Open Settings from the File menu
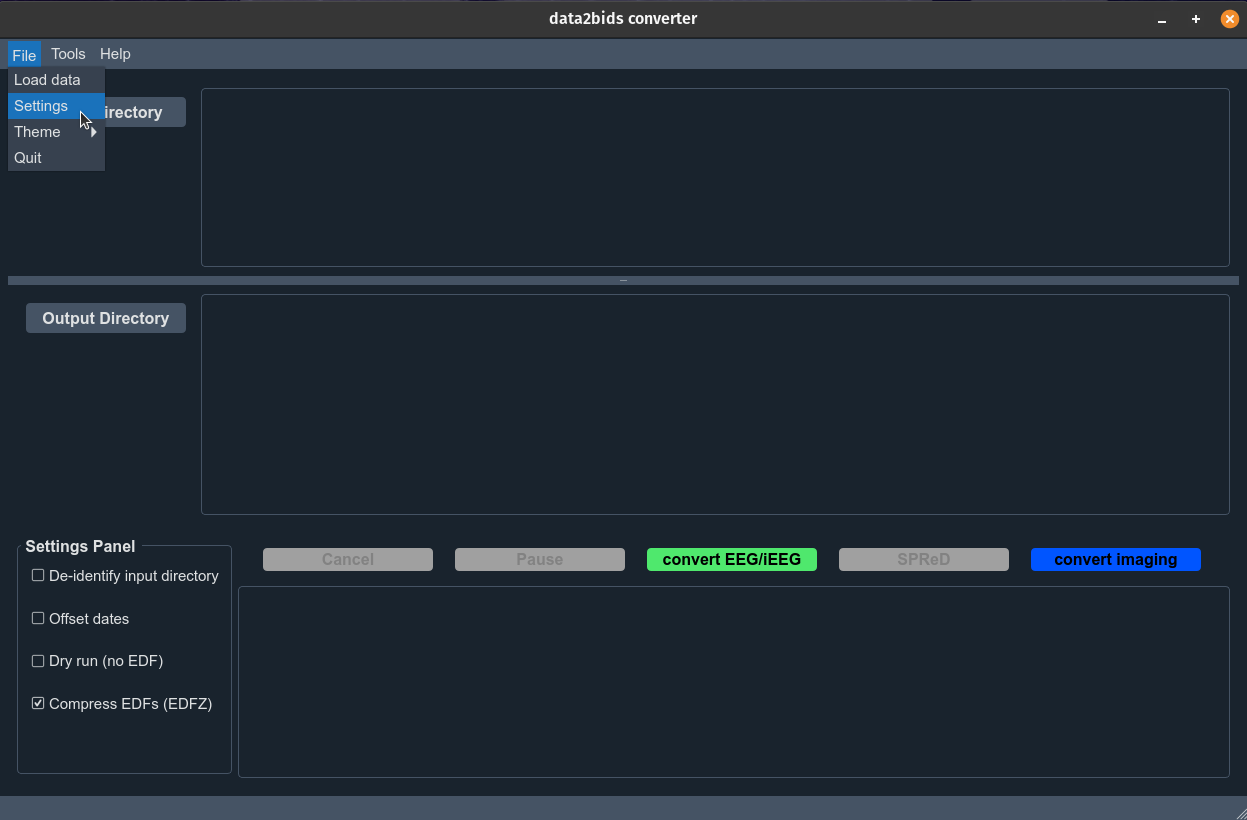The image size is (1247, 820). 41,106
